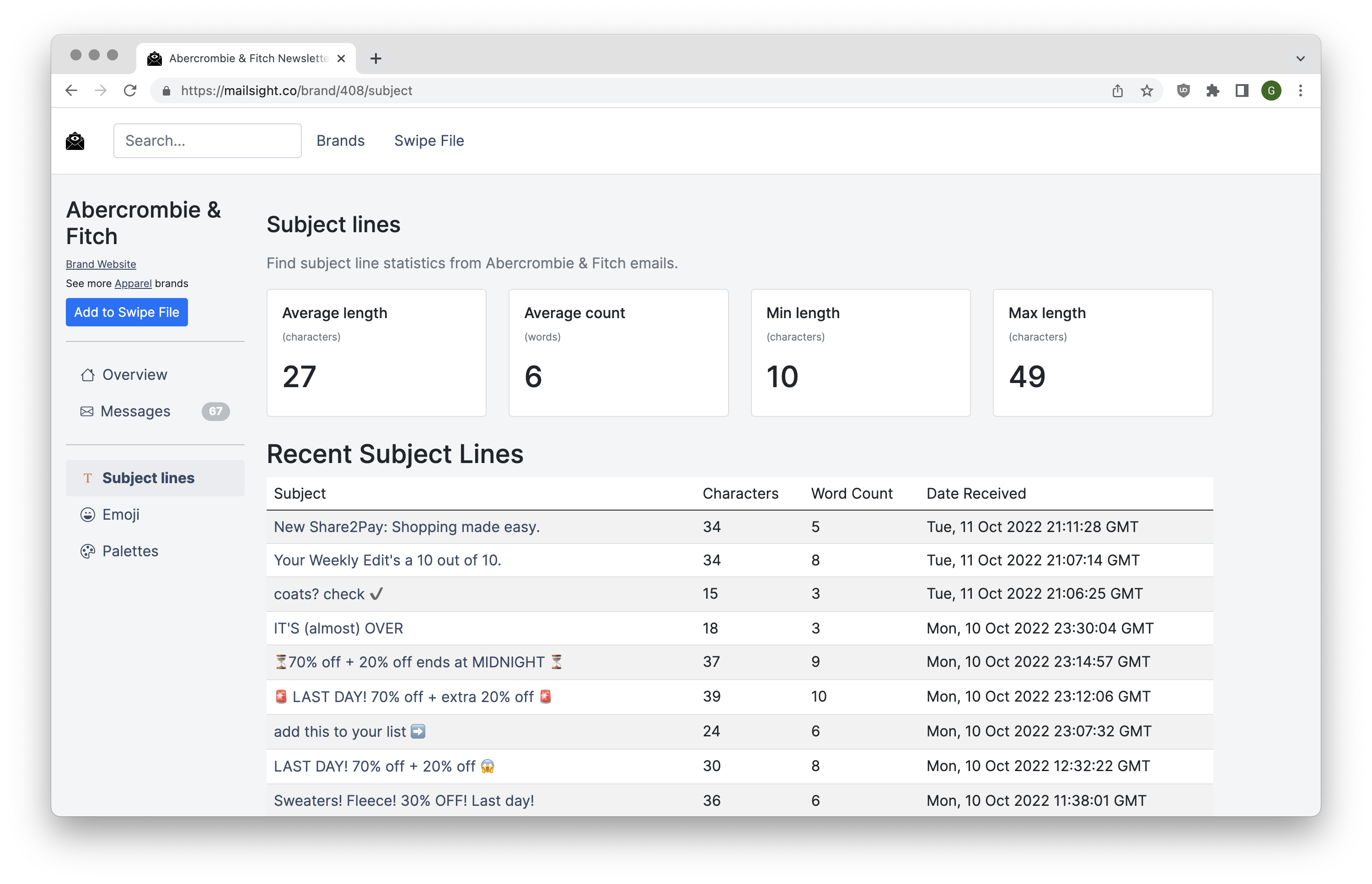Viewport: 1372px width, 884px height.
Task: Follow the Brand Website link
Action: tap(101, 264)
